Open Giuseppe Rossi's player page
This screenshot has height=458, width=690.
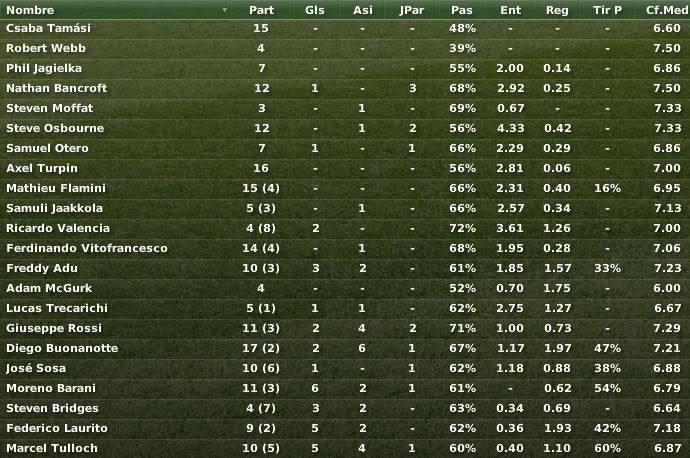[x=54, y=328]
